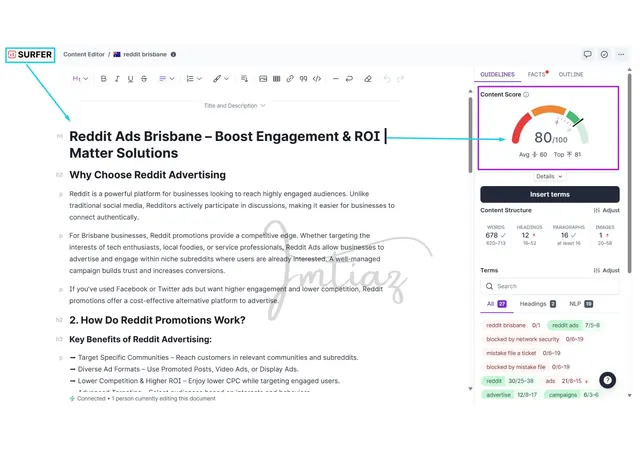Undo the last edit

[x=387, y=79]
